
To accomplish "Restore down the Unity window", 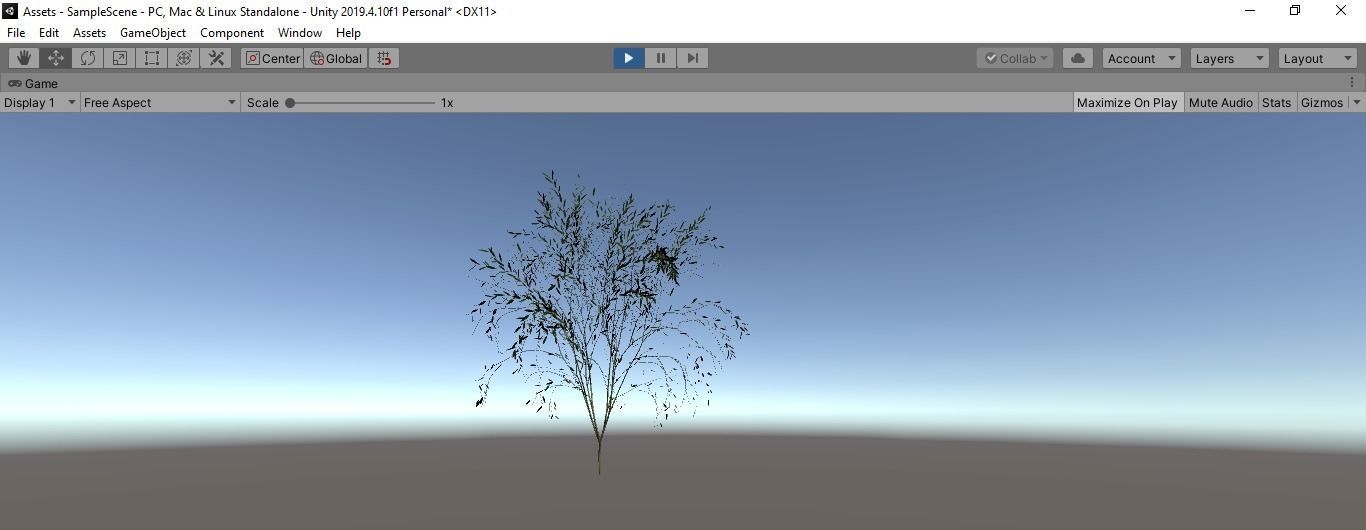I will pos(1295,11).
